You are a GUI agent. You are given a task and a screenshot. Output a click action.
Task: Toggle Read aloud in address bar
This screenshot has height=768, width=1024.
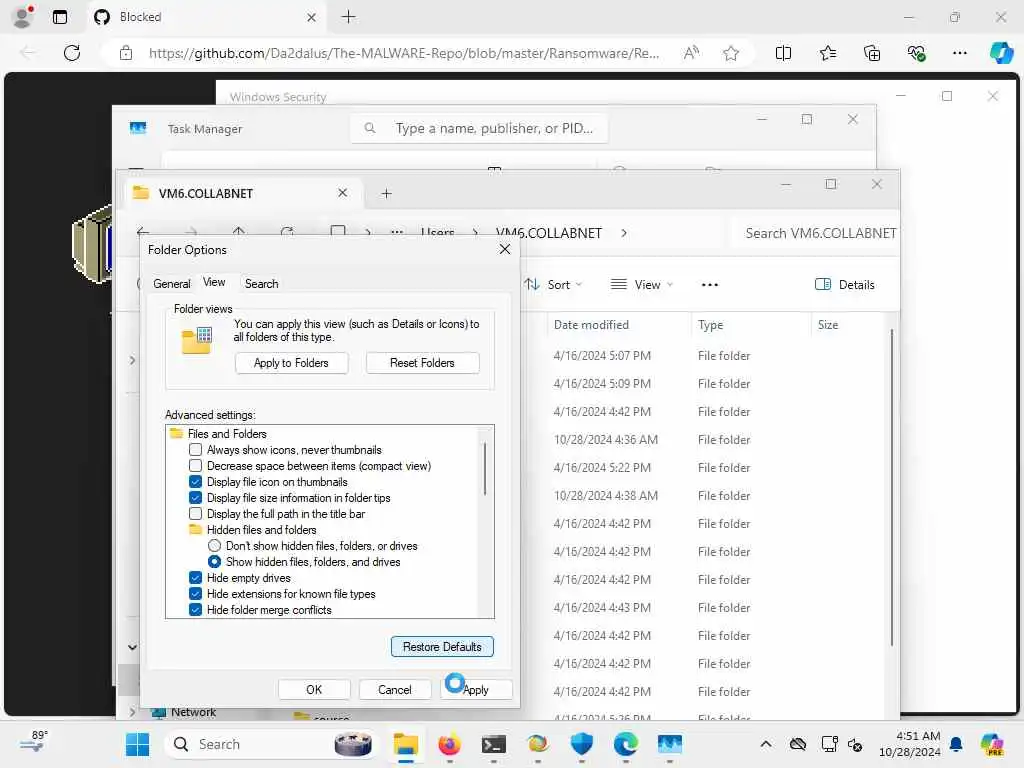[x=691, y=53]
